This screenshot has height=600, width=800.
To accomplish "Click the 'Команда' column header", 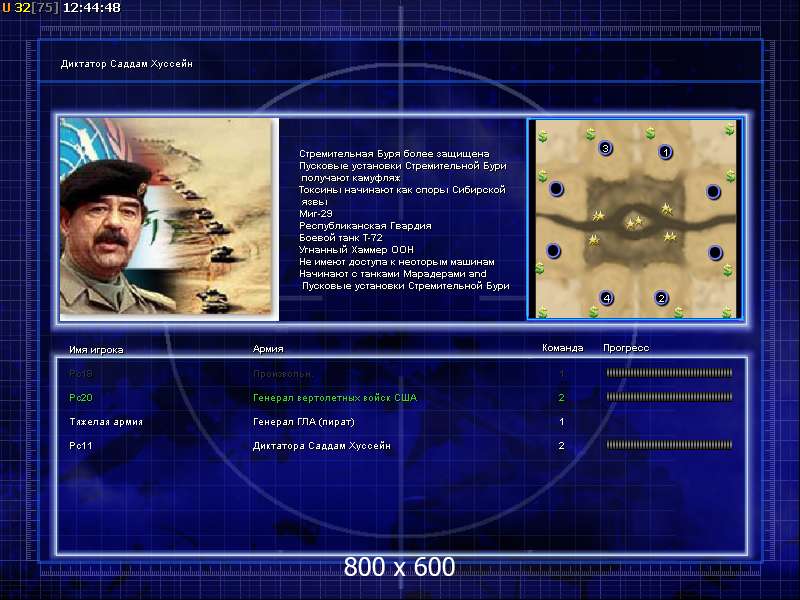I will point(562,348).
